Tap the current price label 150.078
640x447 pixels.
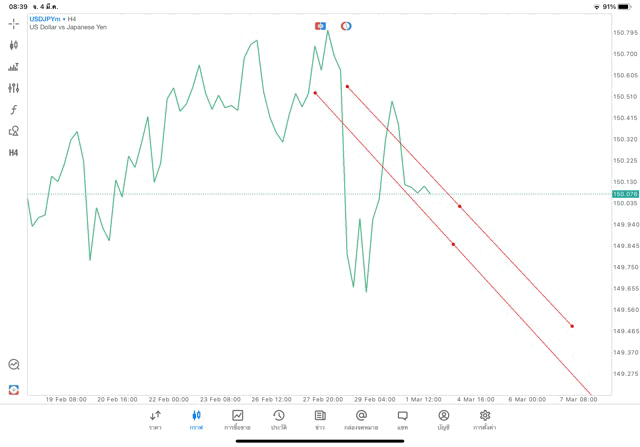pyautogui.click(x=624, y=194)
